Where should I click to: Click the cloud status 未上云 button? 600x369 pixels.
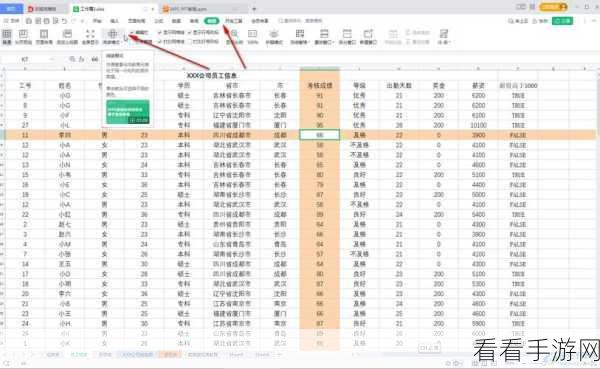coord(518,21)
